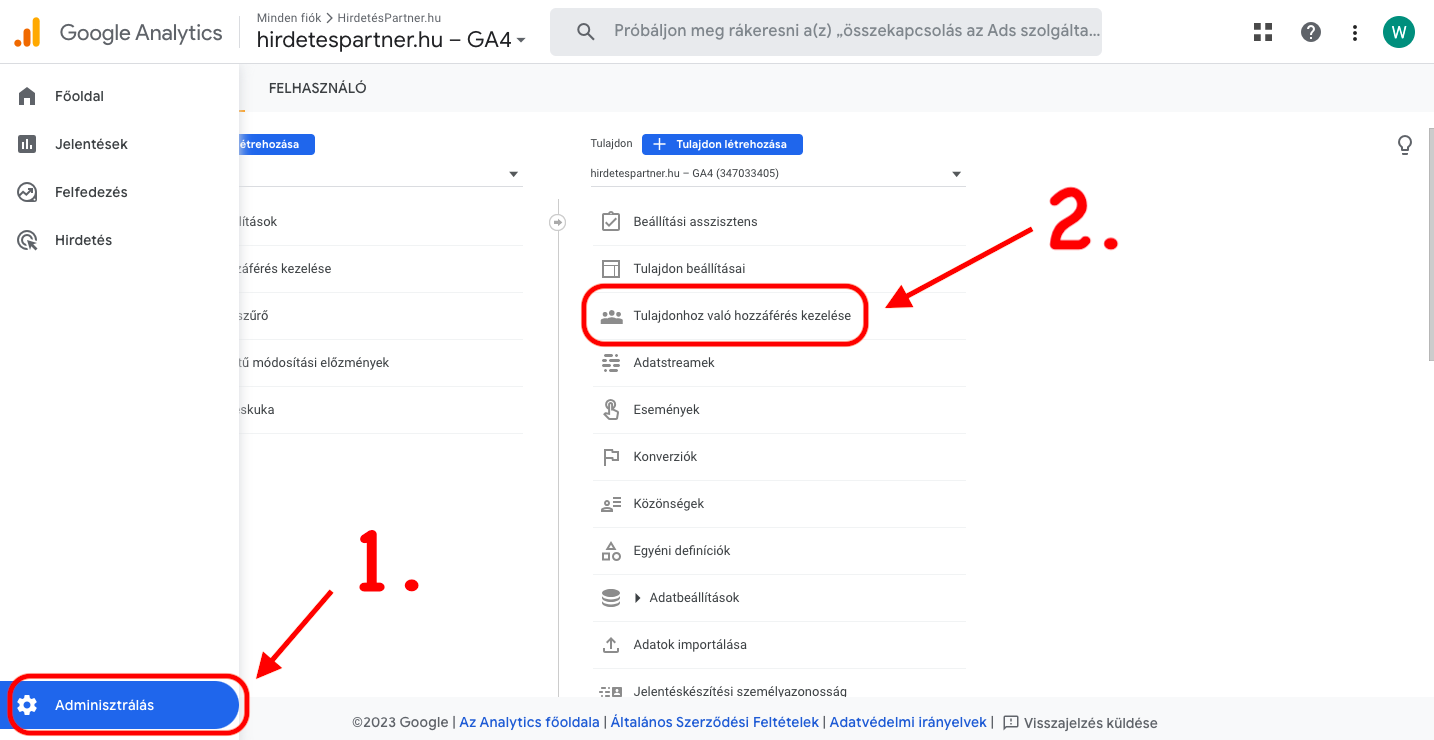
Task: Expand the Adatbeállítások section
Action: pos(638,597)
